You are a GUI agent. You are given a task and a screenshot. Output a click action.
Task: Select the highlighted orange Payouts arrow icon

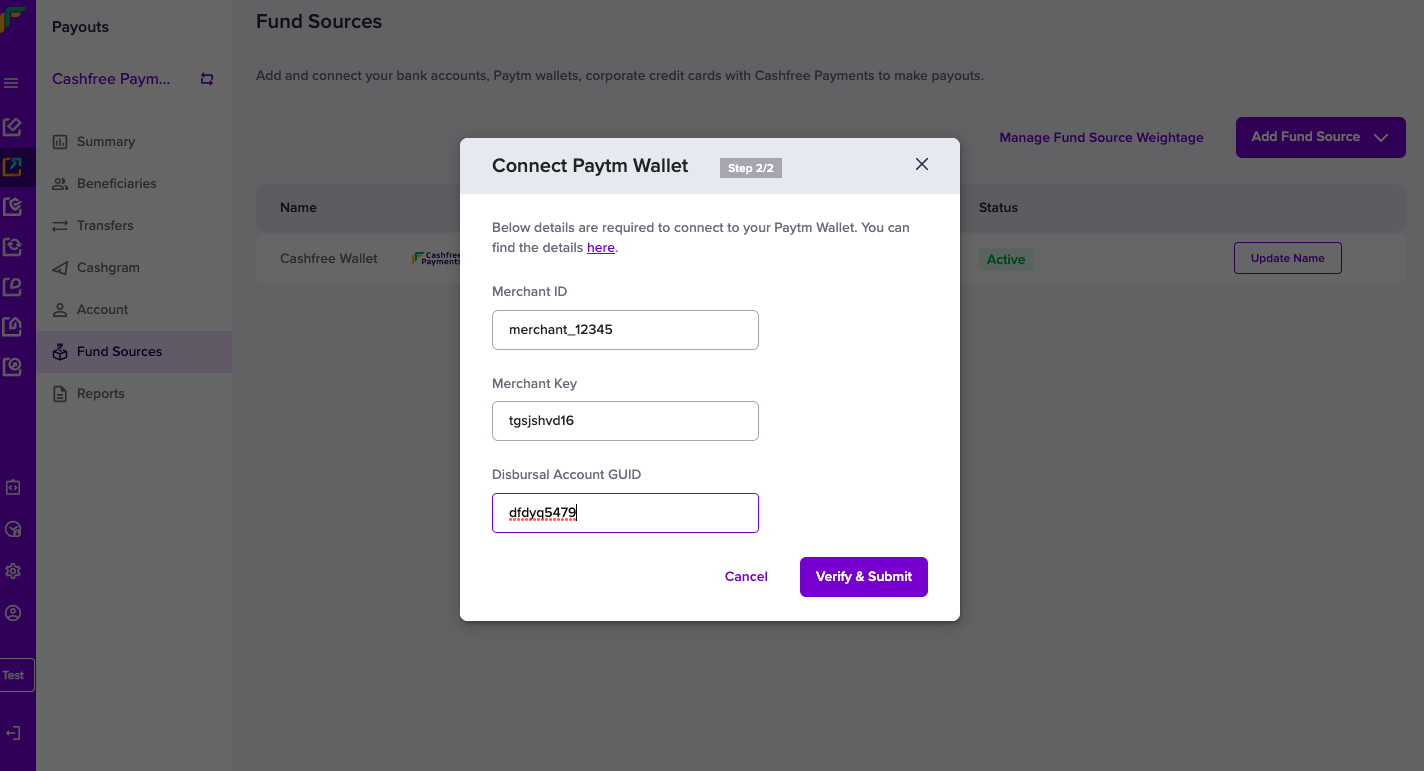pyautogui.click(x=12, y=167)
